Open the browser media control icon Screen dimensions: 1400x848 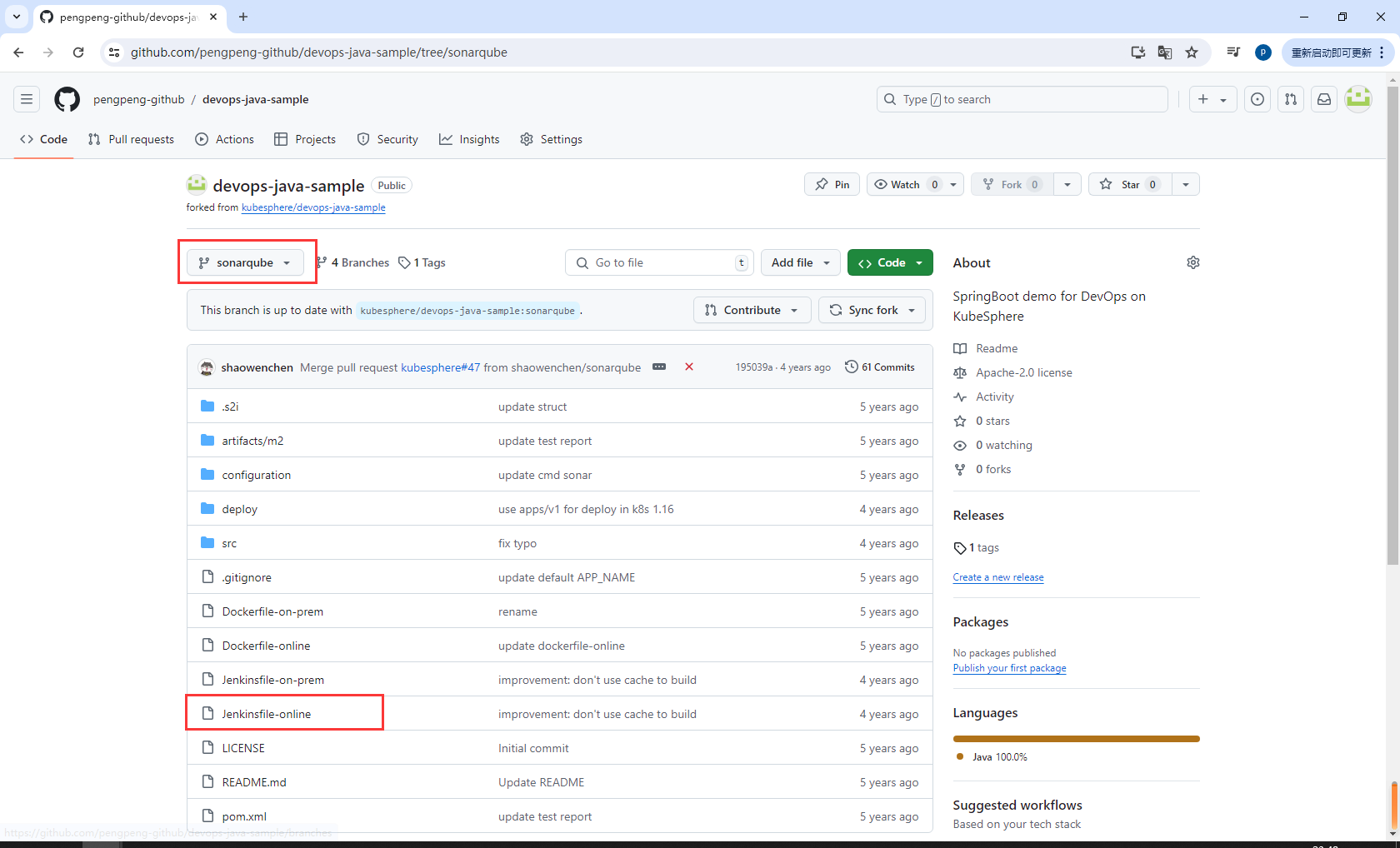(1233, 52)
